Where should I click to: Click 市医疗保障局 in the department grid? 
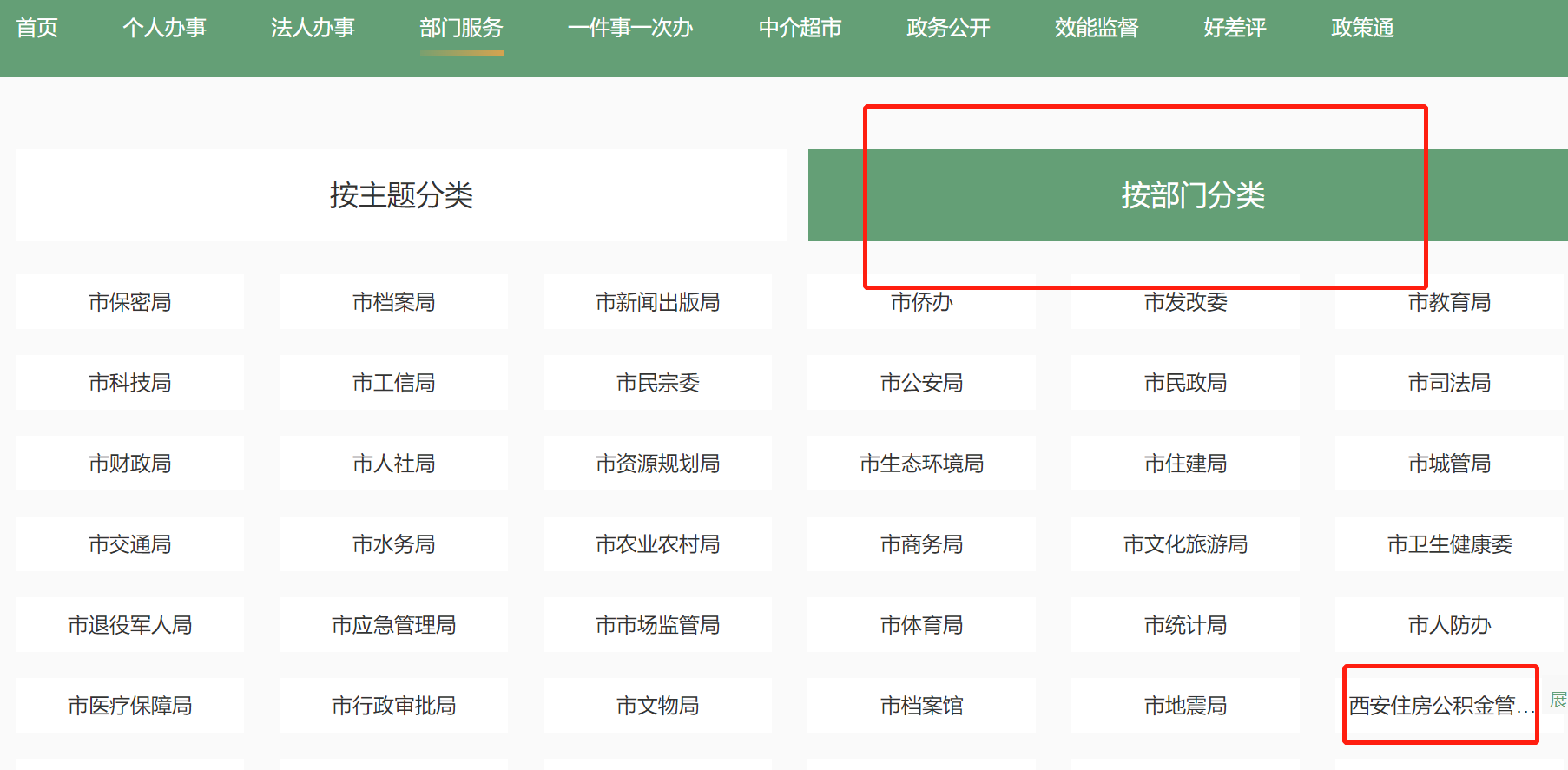pos(130,706)
